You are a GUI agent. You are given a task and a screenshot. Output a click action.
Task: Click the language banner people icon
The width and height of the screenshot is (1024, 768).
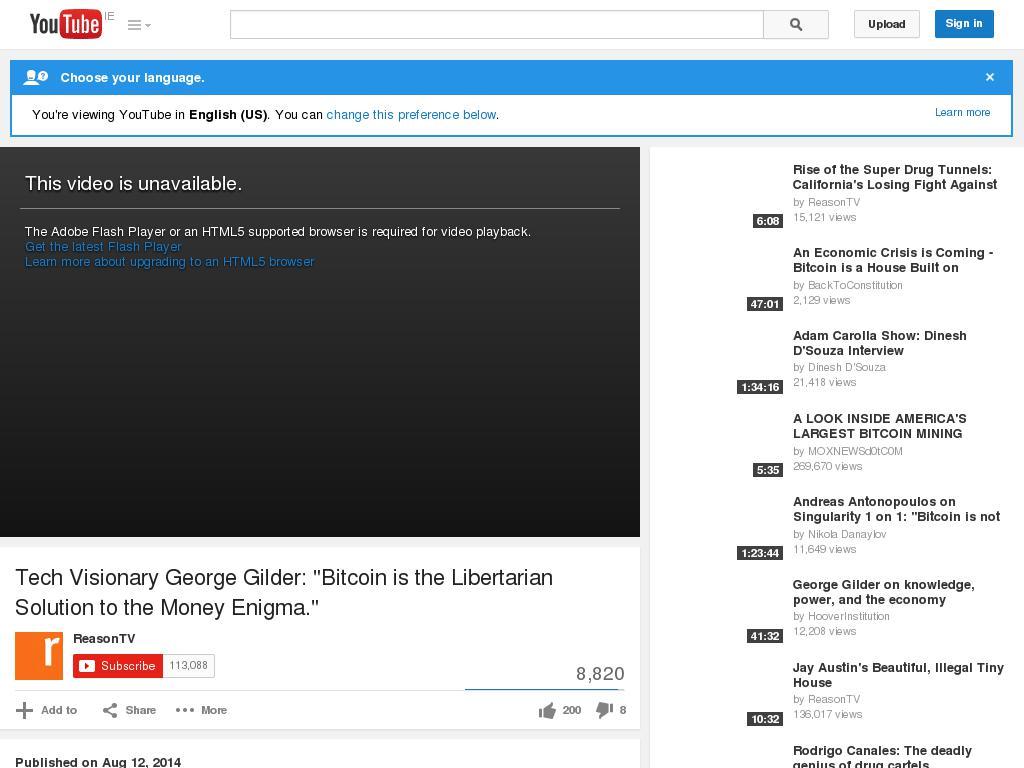[35, 77]
